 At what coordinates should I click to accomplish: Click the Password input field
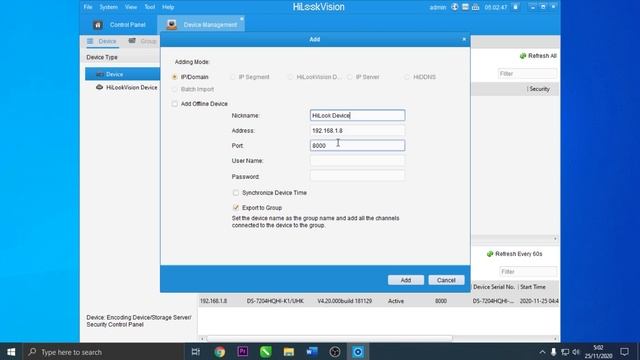tap(357, 176)
